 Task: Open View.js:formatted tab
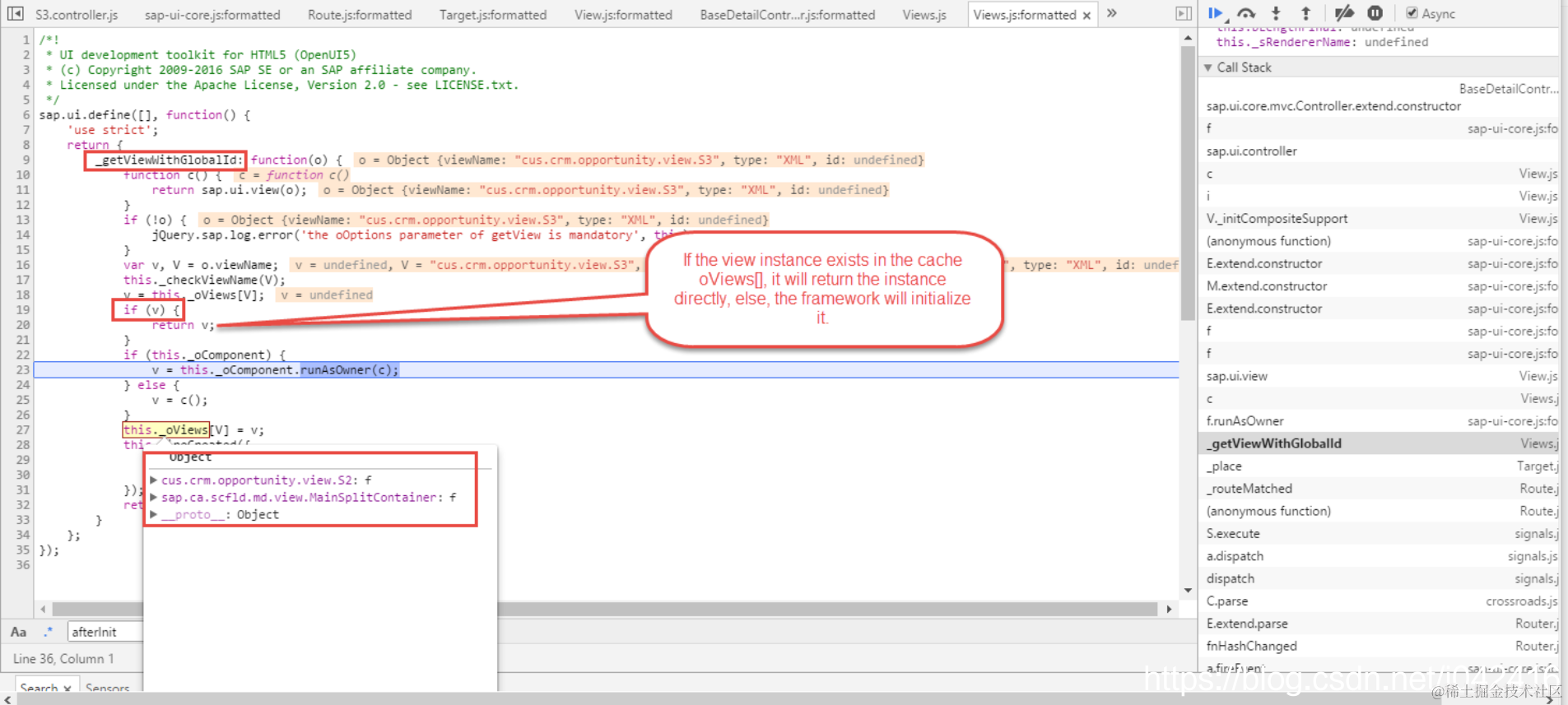pos(623,15)
